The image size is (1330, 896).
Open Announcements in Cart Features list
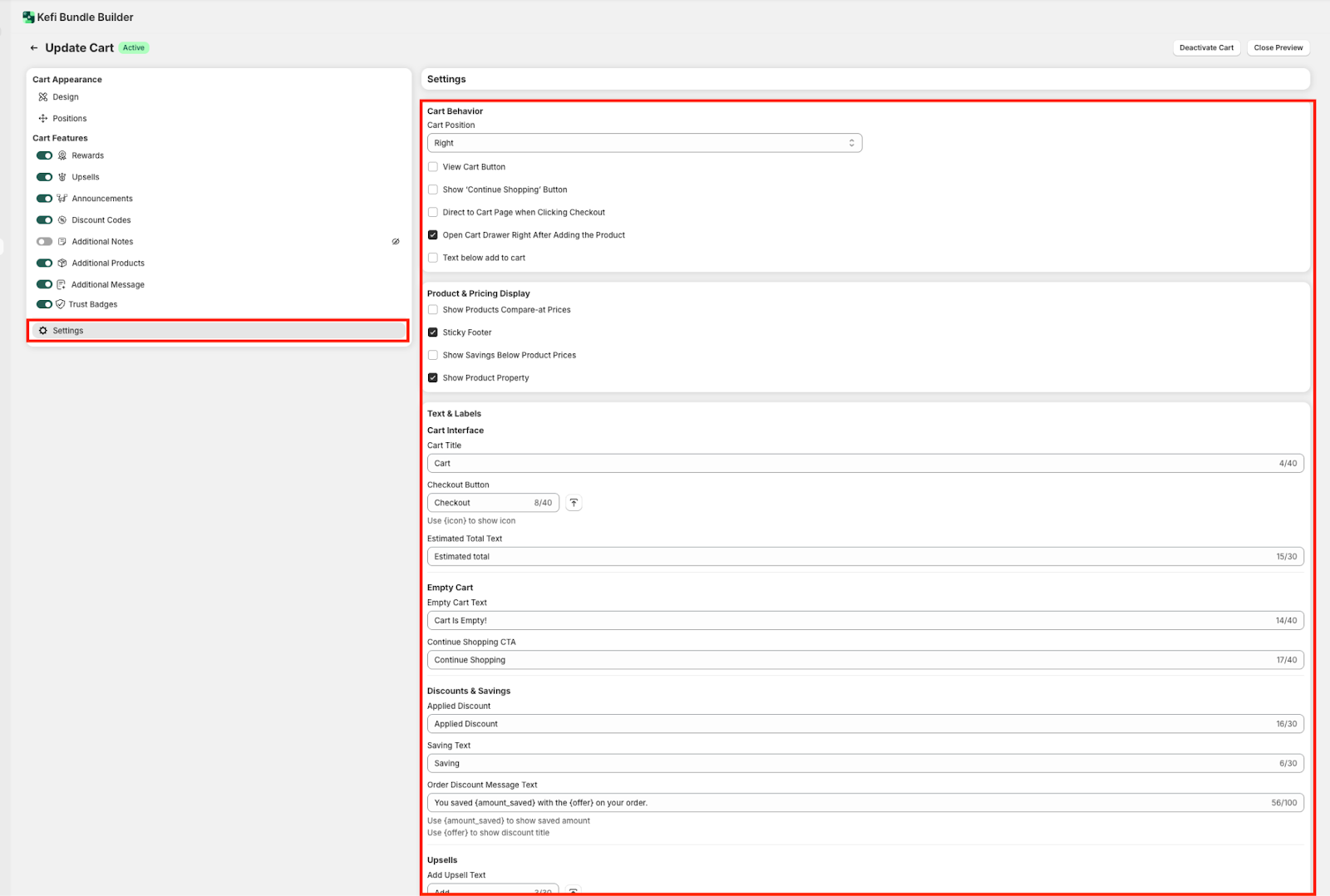102,199
